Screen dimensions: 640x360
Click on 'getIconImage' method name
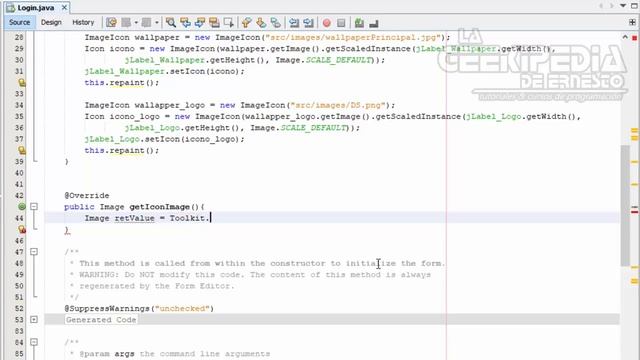pos(160,207)
